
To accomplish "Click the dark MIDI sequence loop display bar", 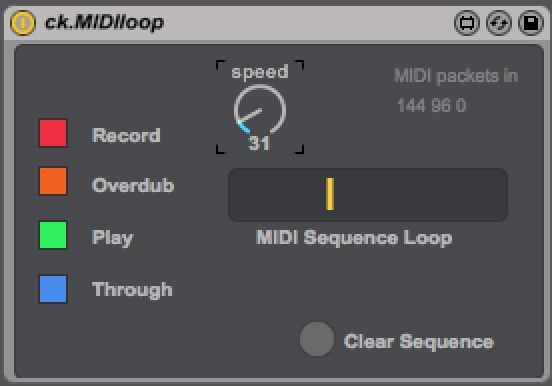I will [x=368, y=195].
